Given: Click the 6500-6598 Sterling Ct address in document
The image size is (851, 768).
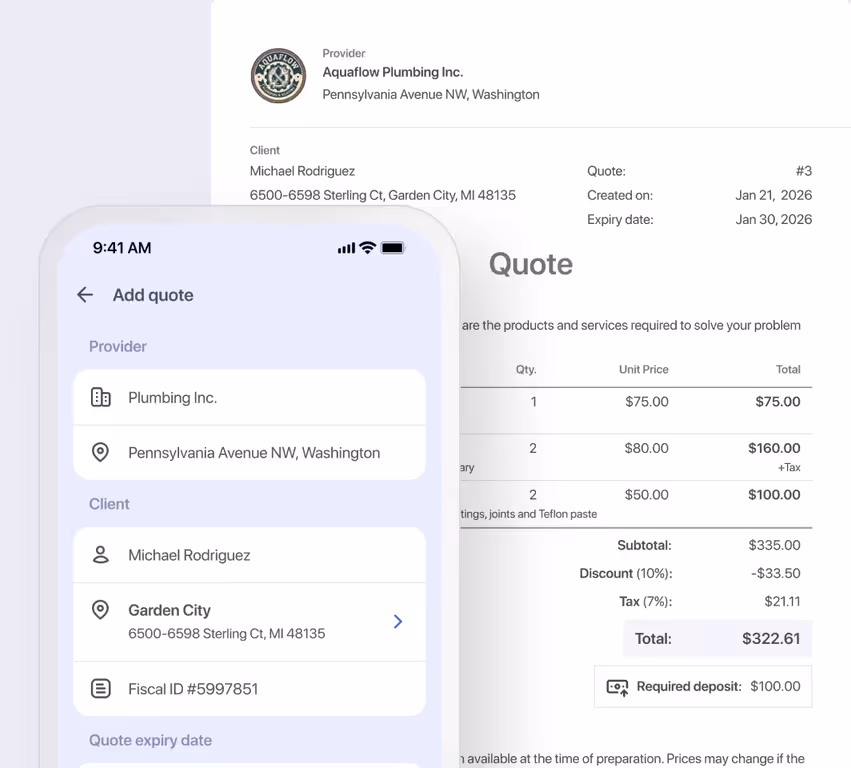Looking at the screenshot, I should [383, 195].
